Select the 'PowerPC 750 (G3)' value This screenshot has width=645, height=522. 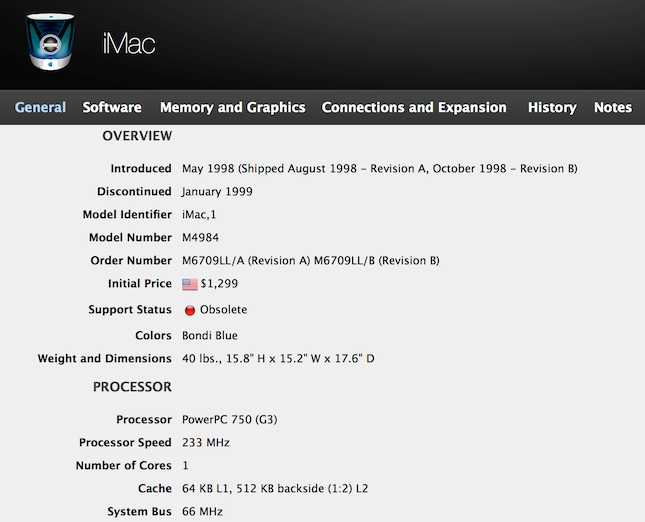click(x=230, y=420)
